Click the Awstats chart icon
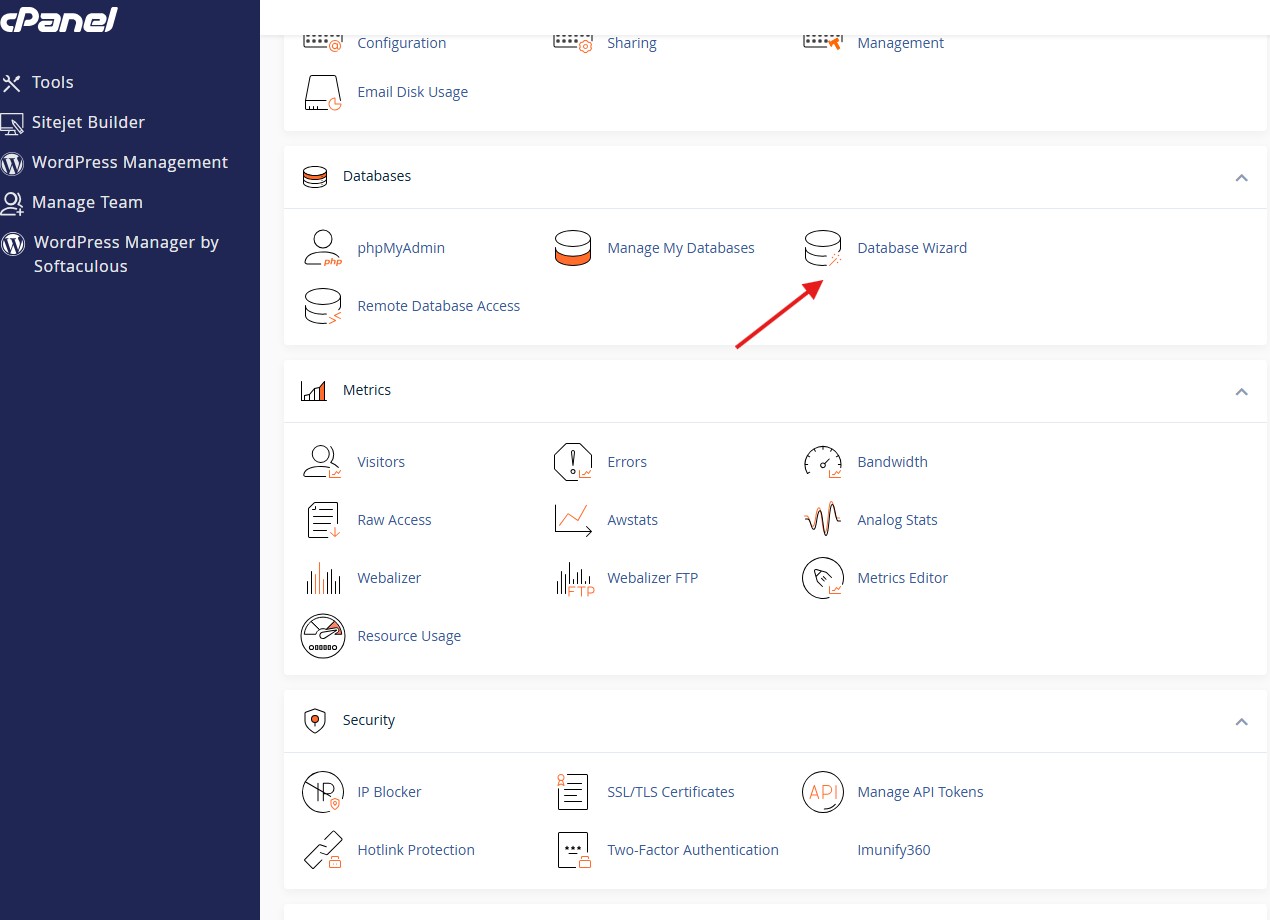 [573, 520]
